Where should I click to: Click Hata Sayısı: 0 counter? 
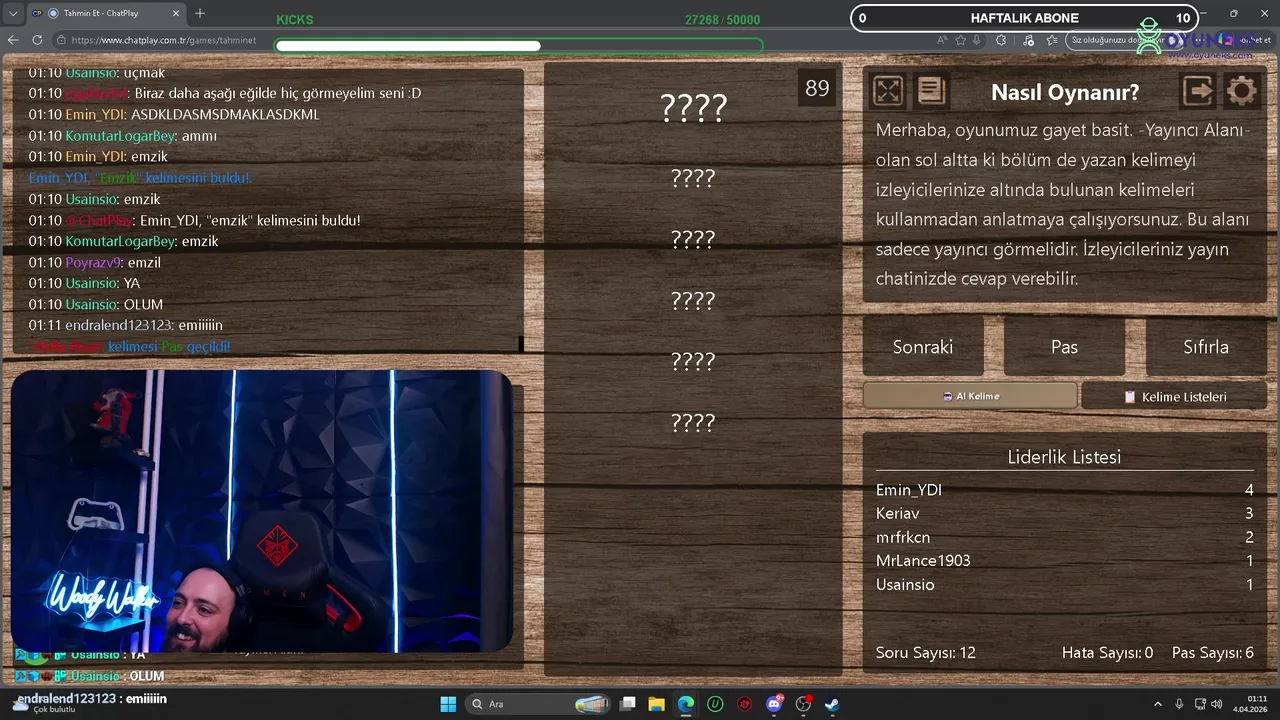[1107, 653]
